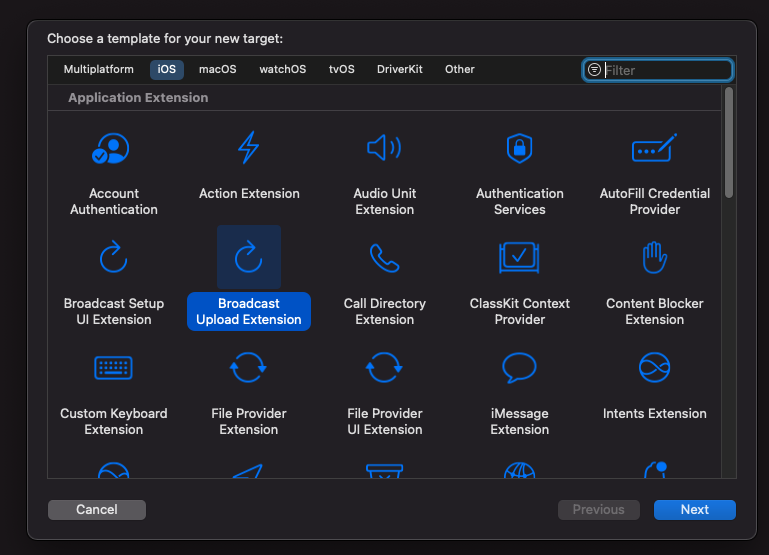The image size is (769, 555).
Task: Click the "ClassKit Context Provider" label
Action: pyautogui.click(x=520, y=311)
